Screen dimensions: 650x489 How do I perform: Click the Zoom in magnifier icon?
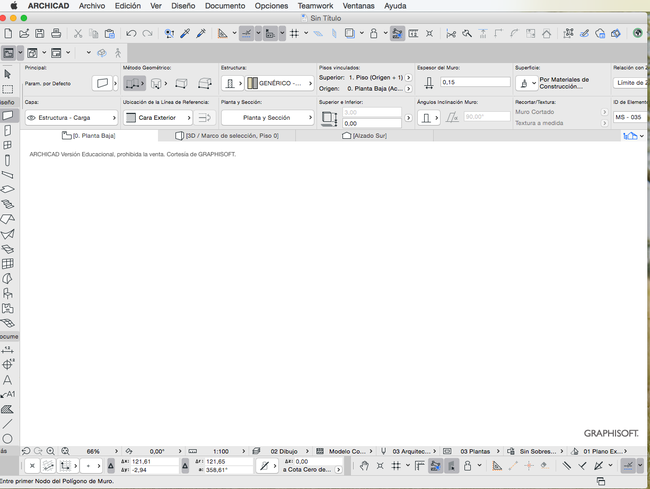tap(51, 451)
